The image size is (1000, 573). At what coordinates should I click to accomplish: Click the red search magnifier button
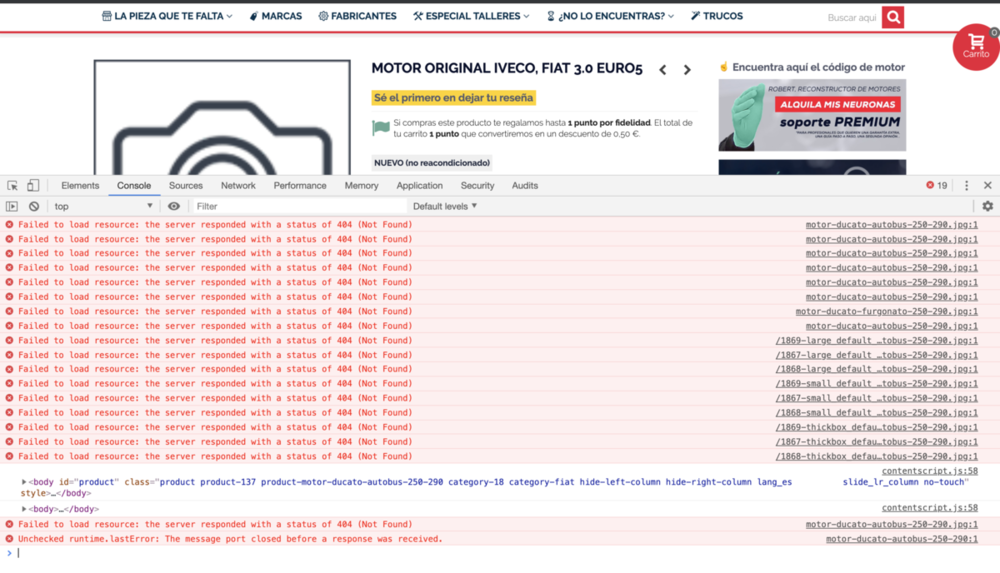pyautogui.click(x=893, y=17)
